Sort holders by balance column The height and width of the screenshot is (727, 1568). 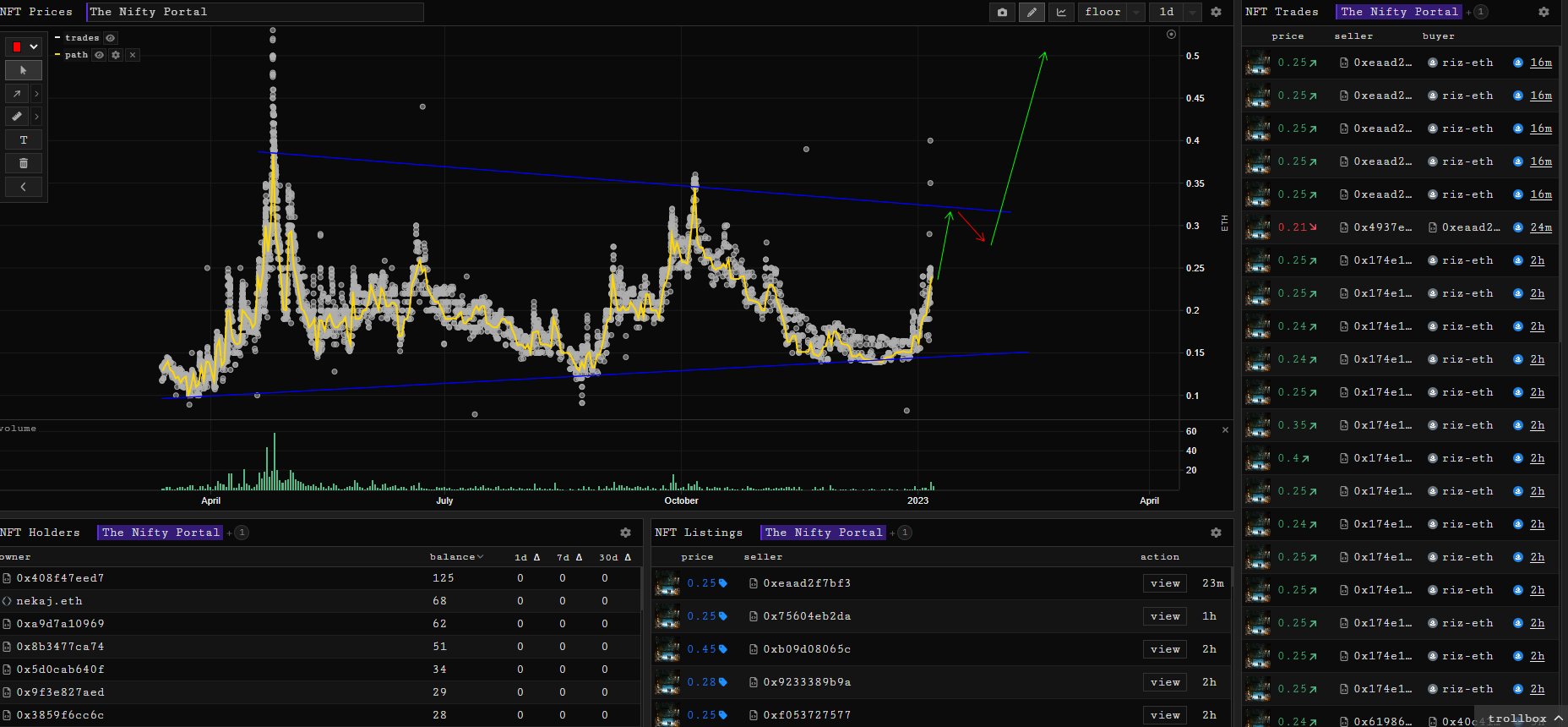coord(456,557)
